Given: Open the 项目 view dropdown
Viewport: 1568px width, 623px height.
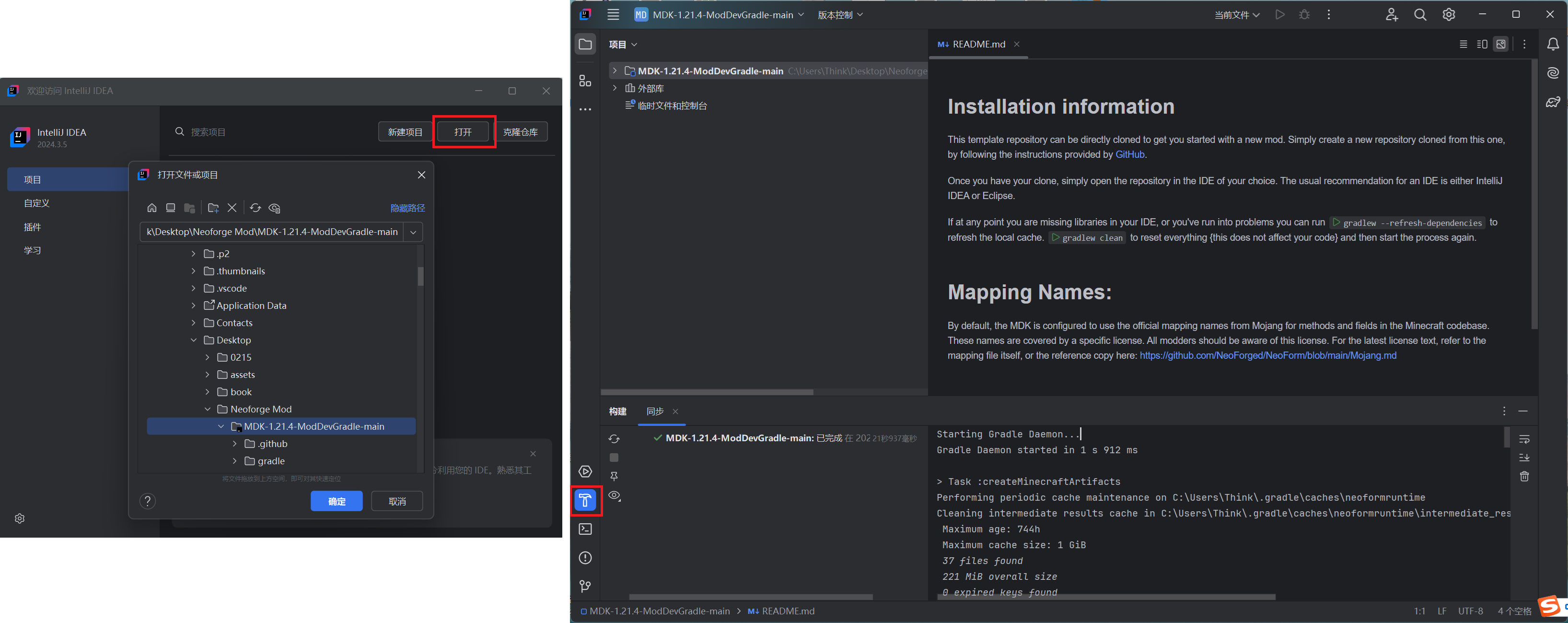Looking at the screenshot, I should pyautogui.click(x=623, y=45).
